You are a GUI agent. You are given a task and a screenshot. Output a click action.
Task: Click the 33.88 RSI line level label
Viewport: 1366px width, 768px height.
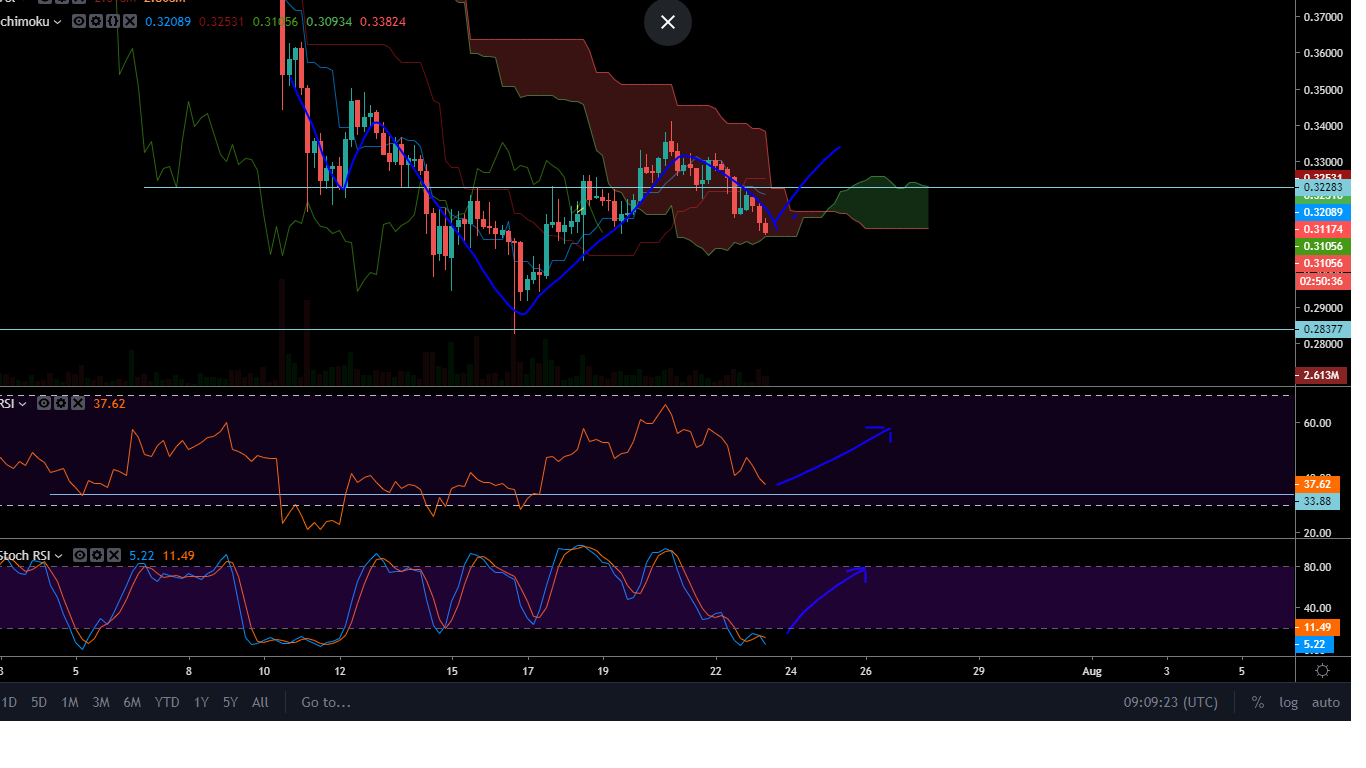tap(1318, 501)
